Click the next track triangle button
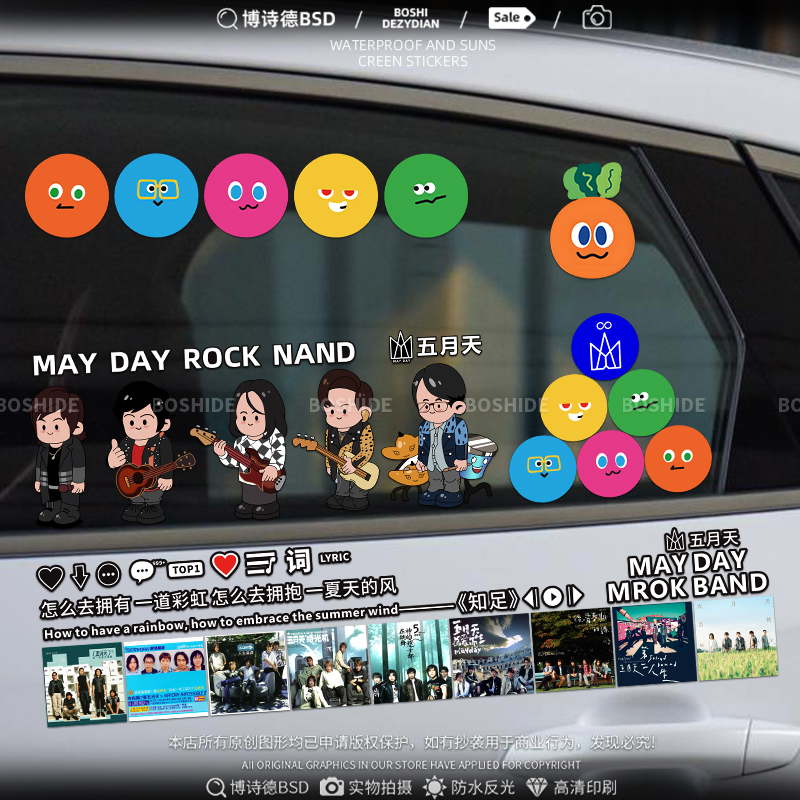This screenshot has height=800, width=800. [x=575, y=595]
